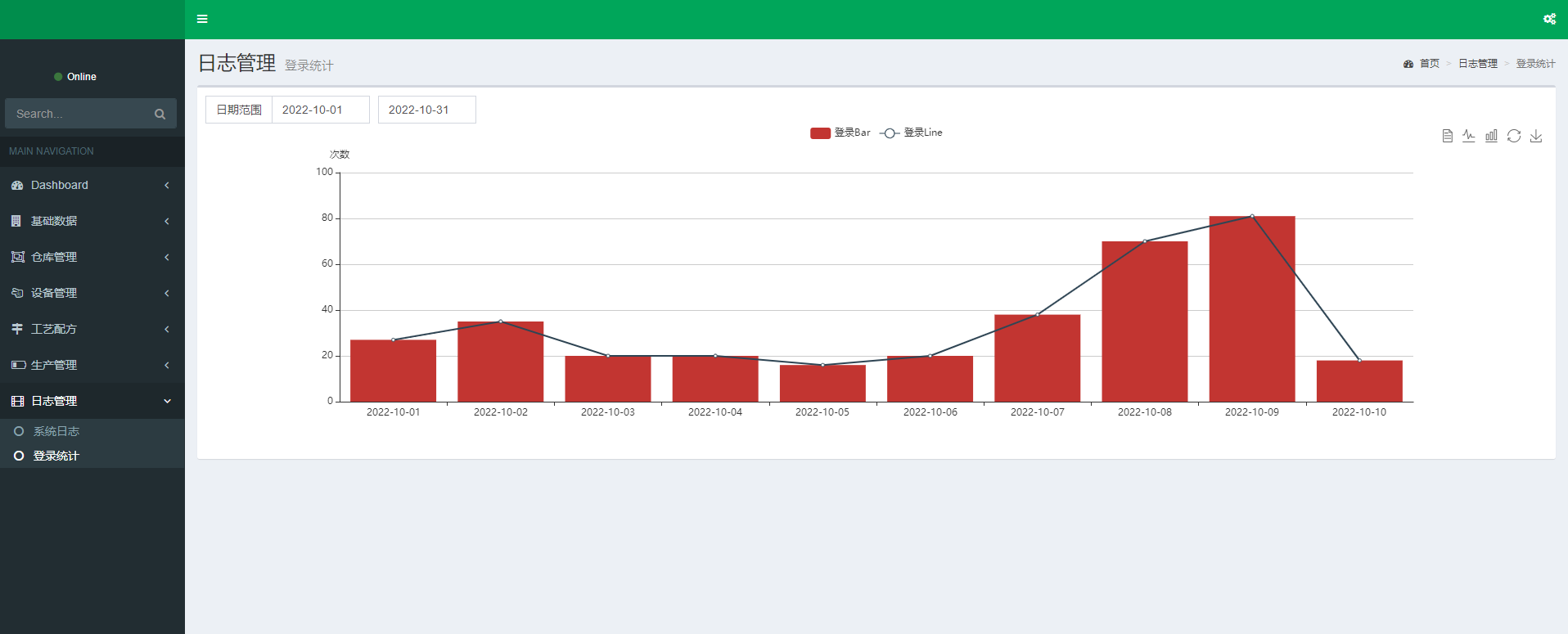Restore the chart to default
Screen dimensions: 1568x634
1513,136
